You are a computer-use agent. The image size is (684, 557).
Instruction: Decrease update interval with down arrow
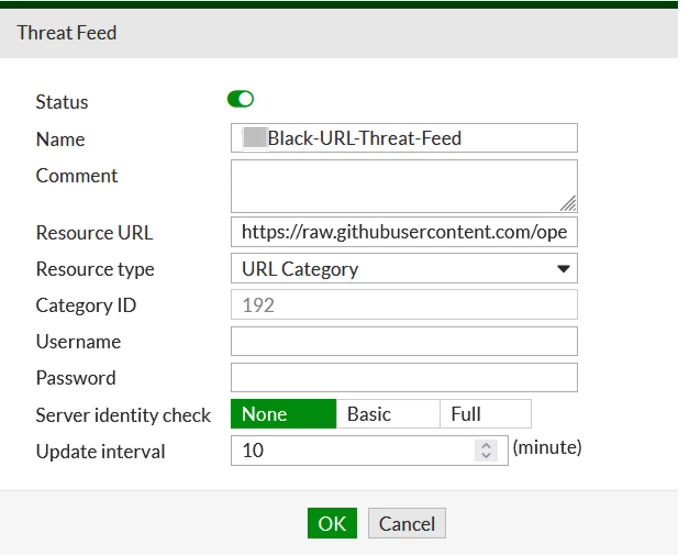tap(486, 455)
